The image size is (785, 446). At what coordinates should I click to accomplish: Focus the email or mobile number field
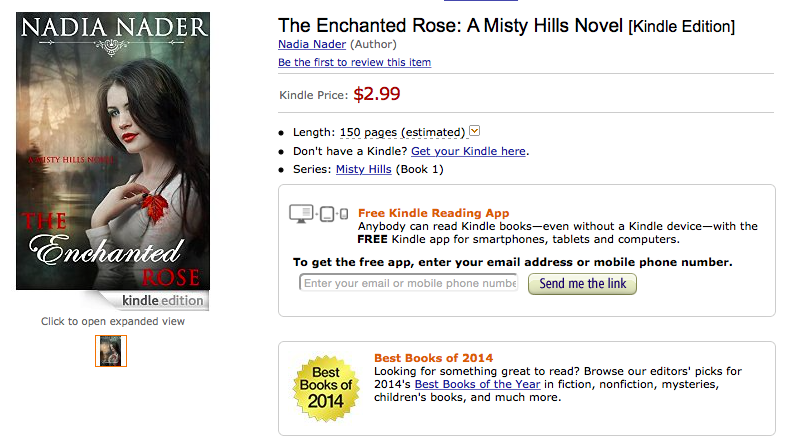click(x=409, y=283)
